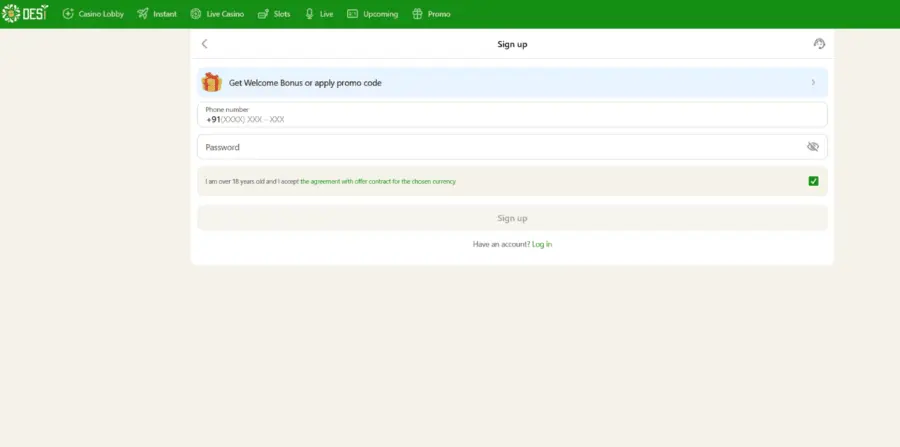The height and width of the screenshot is (447, 900).
Task: Go back with the left arrow
Action: coord(204,44)
